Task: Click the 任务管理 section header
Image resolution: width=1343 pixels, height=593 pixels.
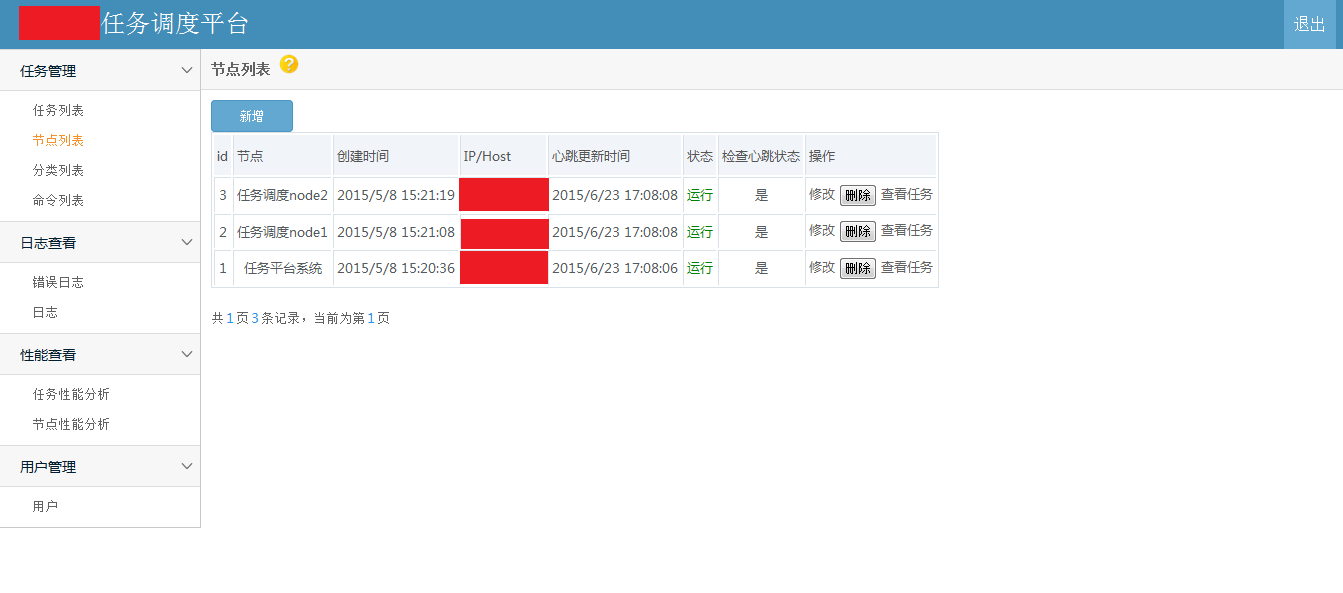Action: pos(100,70)
